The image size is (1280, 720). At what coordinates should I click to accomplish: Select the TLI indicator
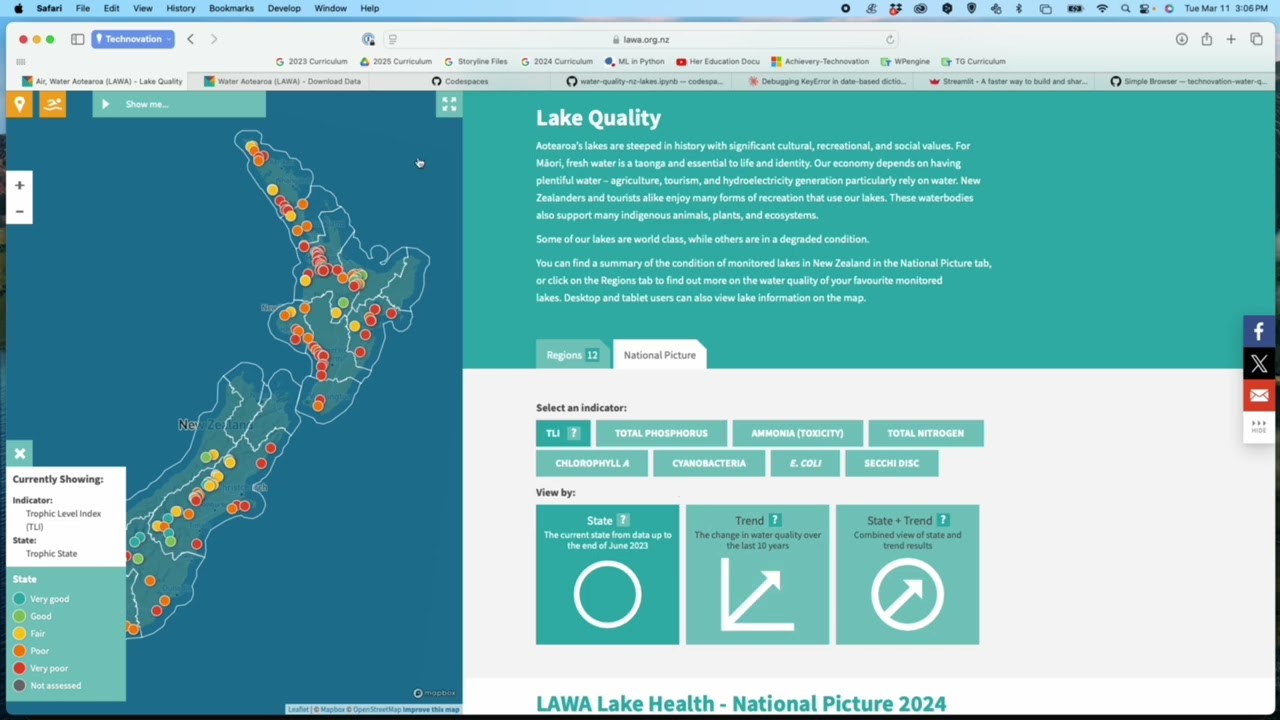(563, 433)
